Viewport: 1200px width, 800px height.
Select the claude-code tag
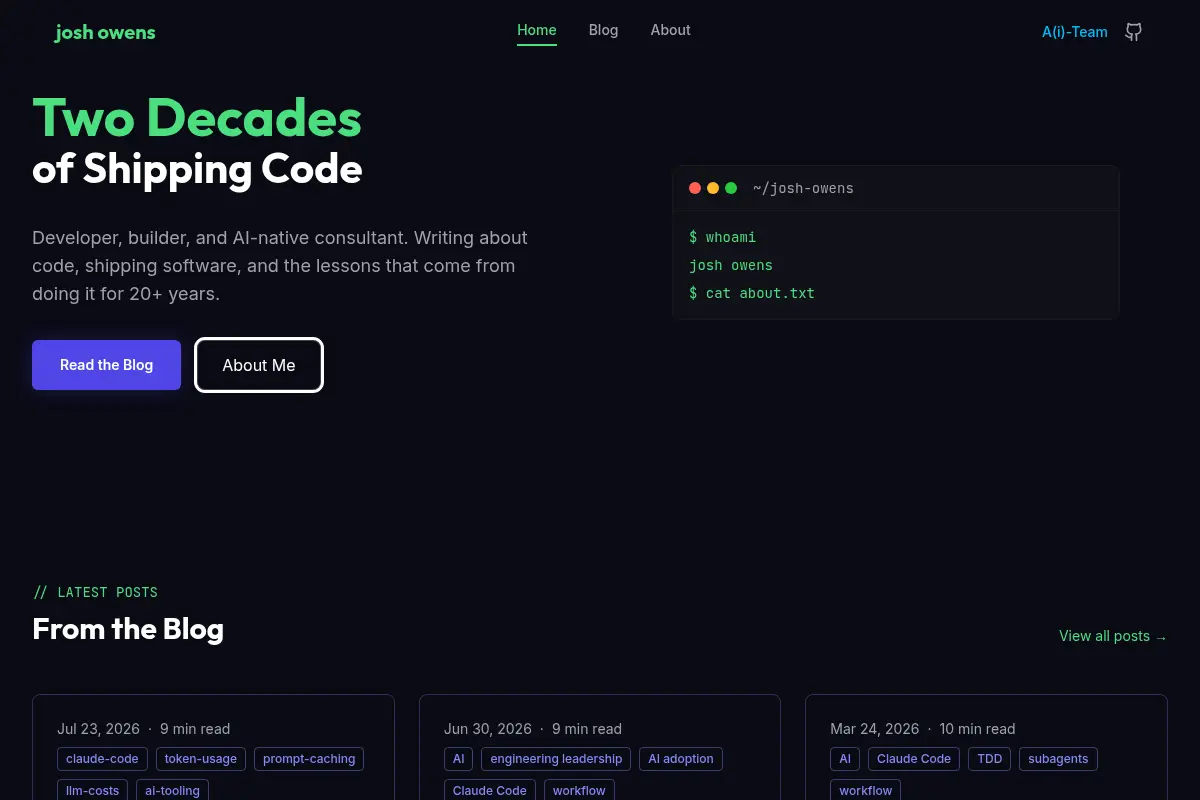point(102,759)
